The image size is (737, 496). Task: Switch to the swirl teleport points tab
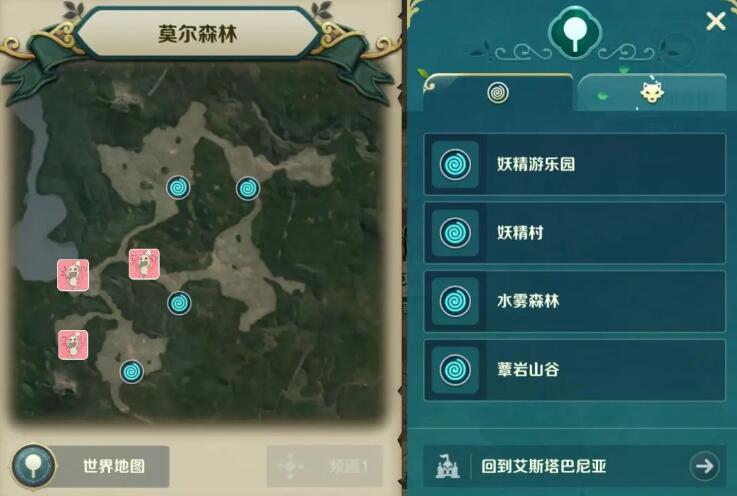(x=498, y=93)
